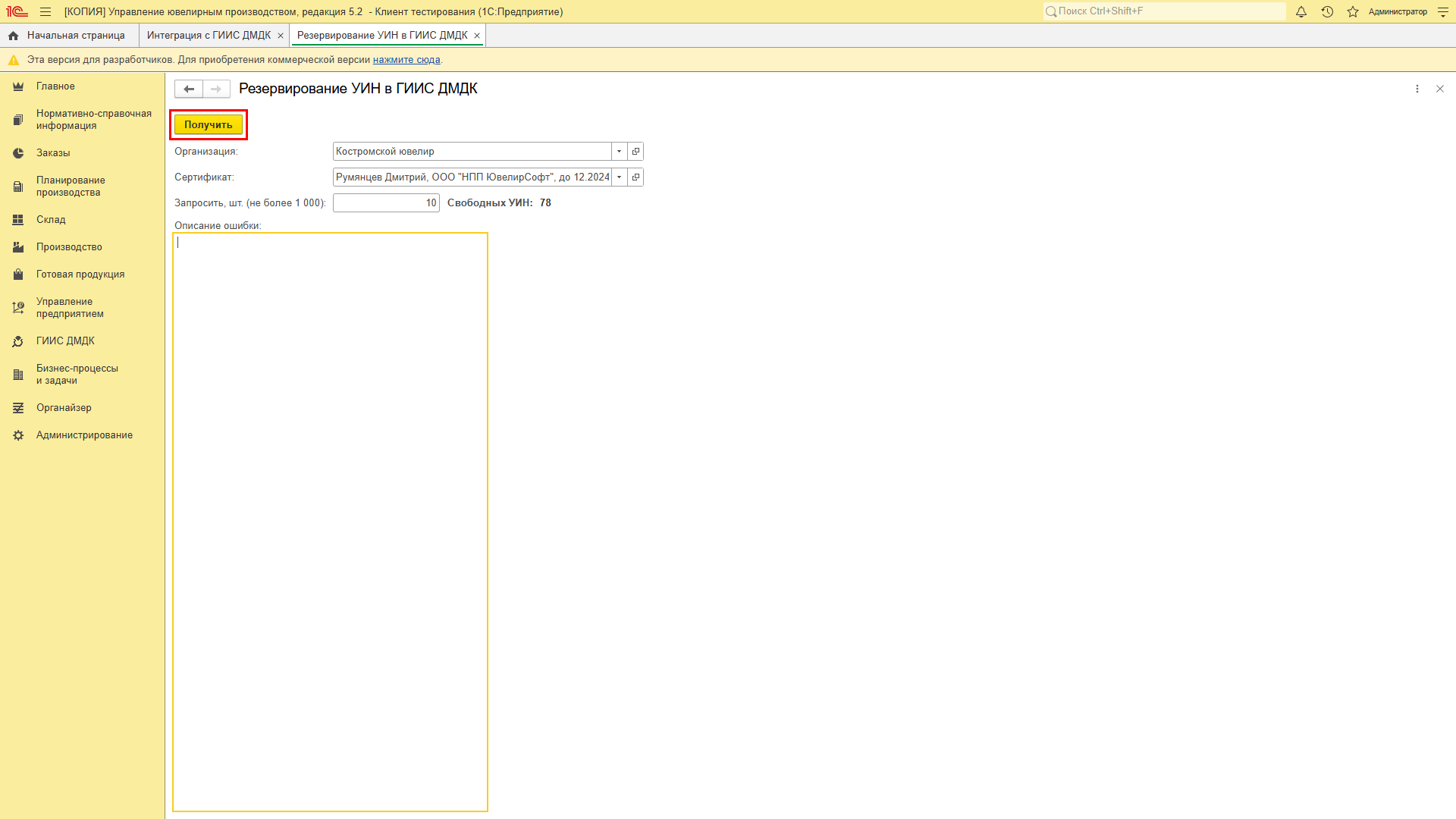Go back with the left arrow button
Screen dimensions: 1456x819
[189, 89]
